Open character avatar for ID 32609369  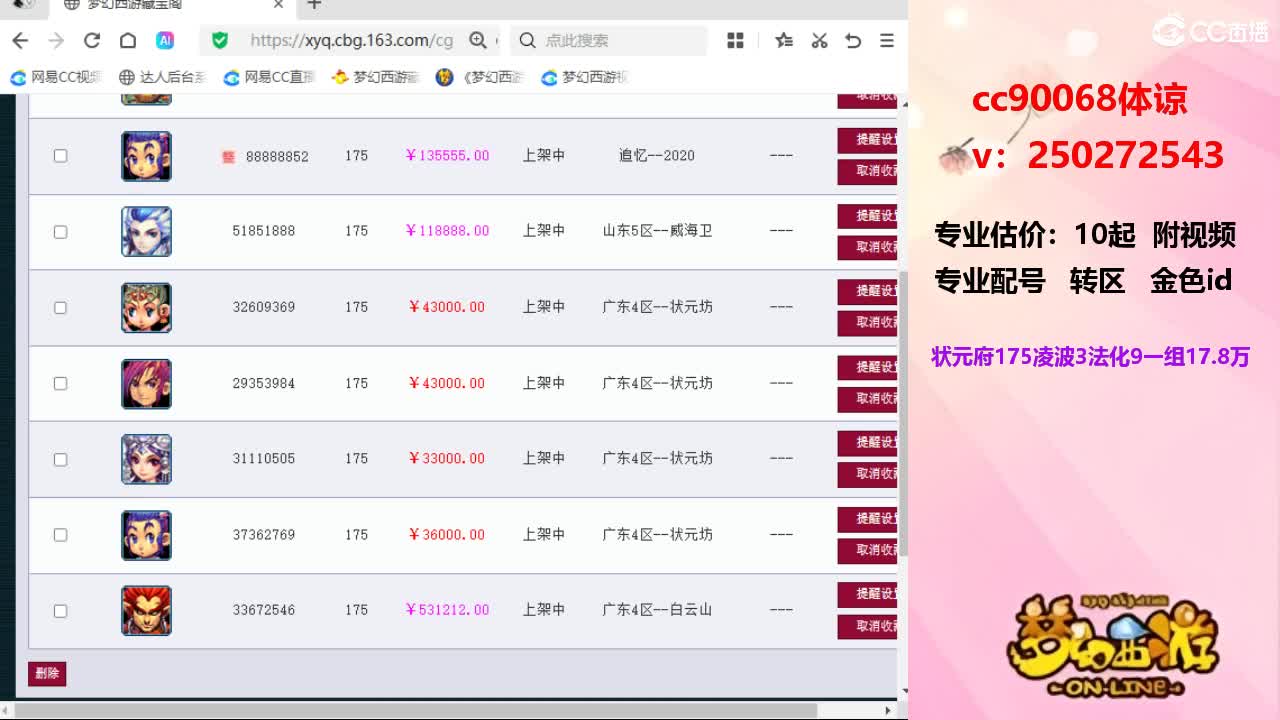click(146, 308)
